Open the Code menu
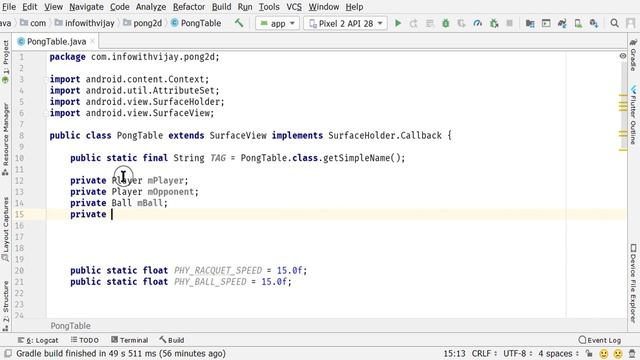The image size is (640, 360). (x=119, y=7)
